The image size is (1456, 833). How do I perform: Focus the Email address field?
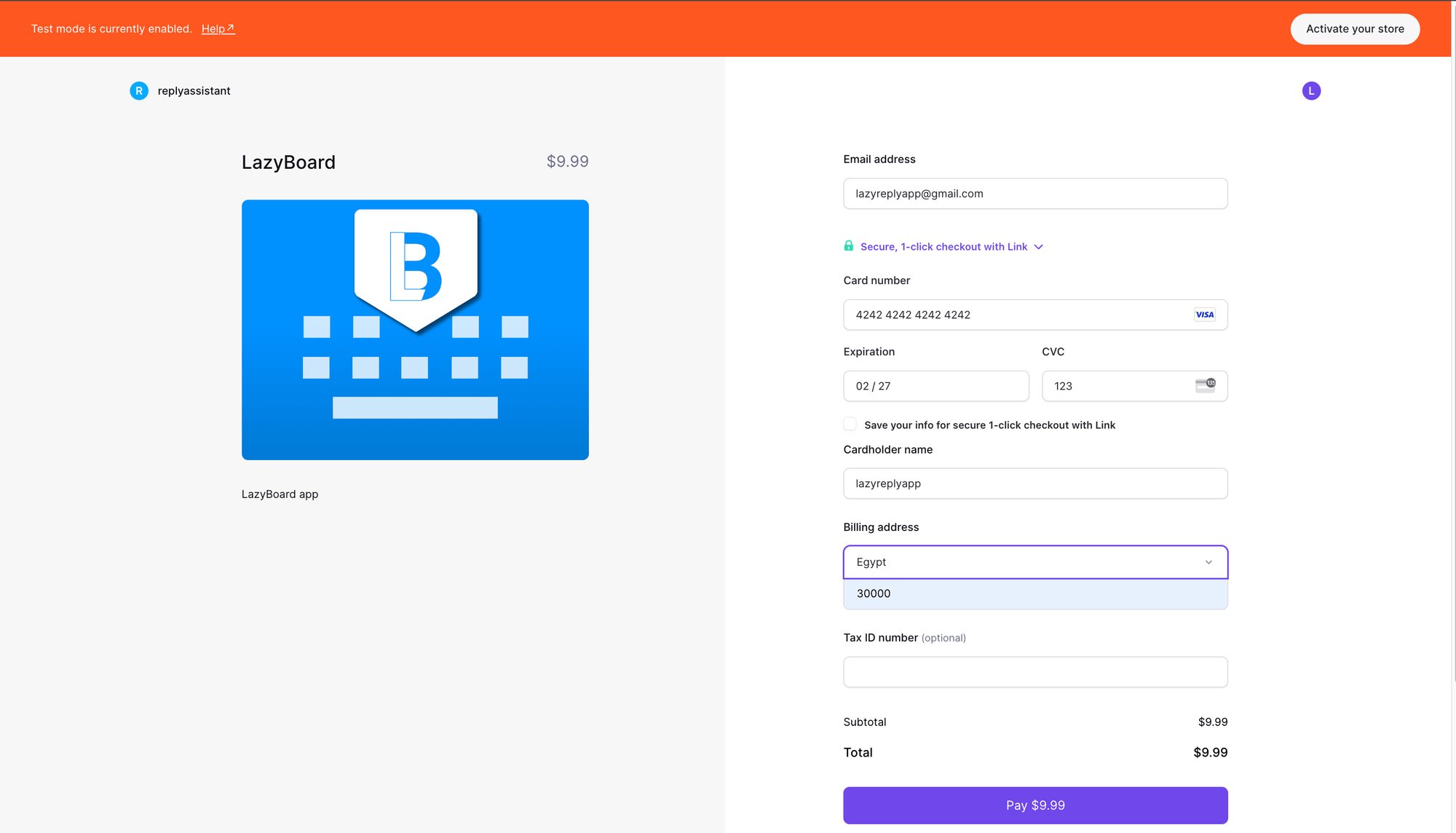click(x=1034, y=194)
